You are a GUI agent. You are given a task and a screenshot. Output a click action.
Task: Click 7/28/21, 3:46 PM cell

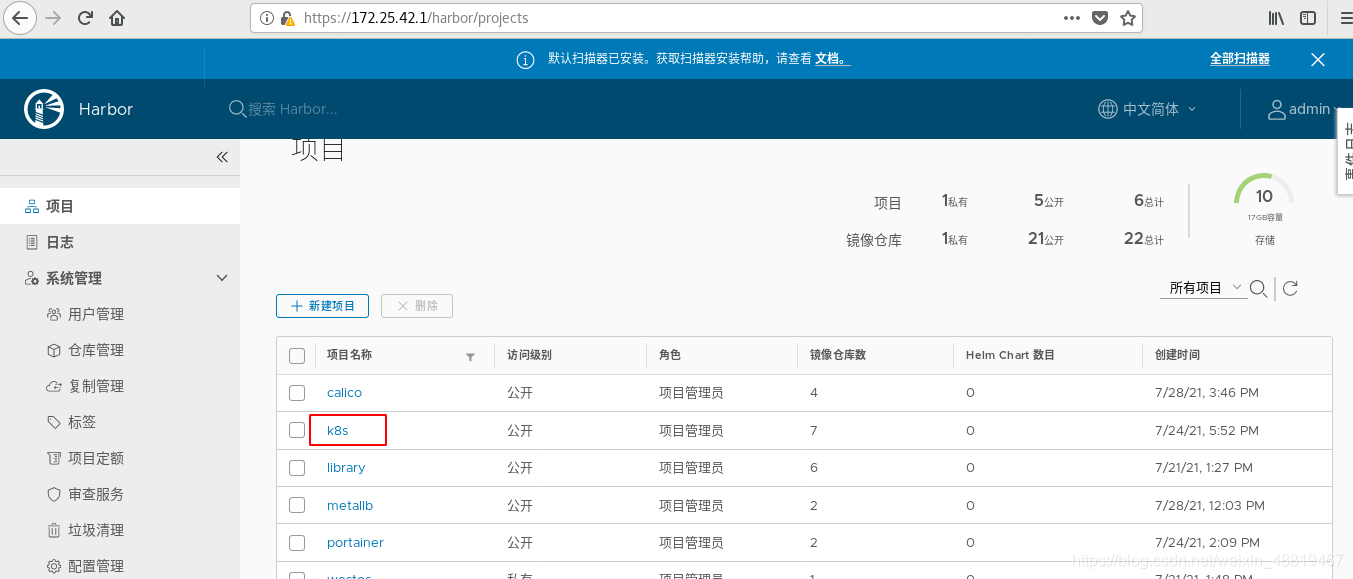1206,393
